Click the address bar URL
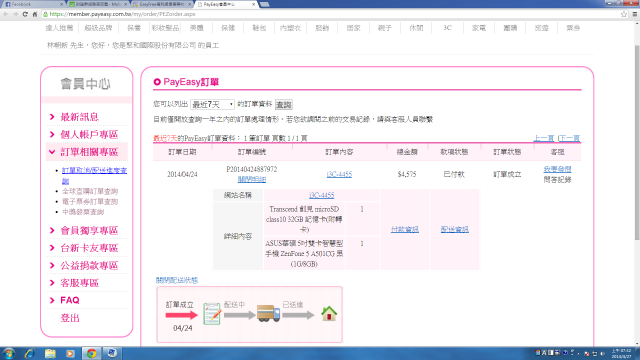 tap(122, 14)
